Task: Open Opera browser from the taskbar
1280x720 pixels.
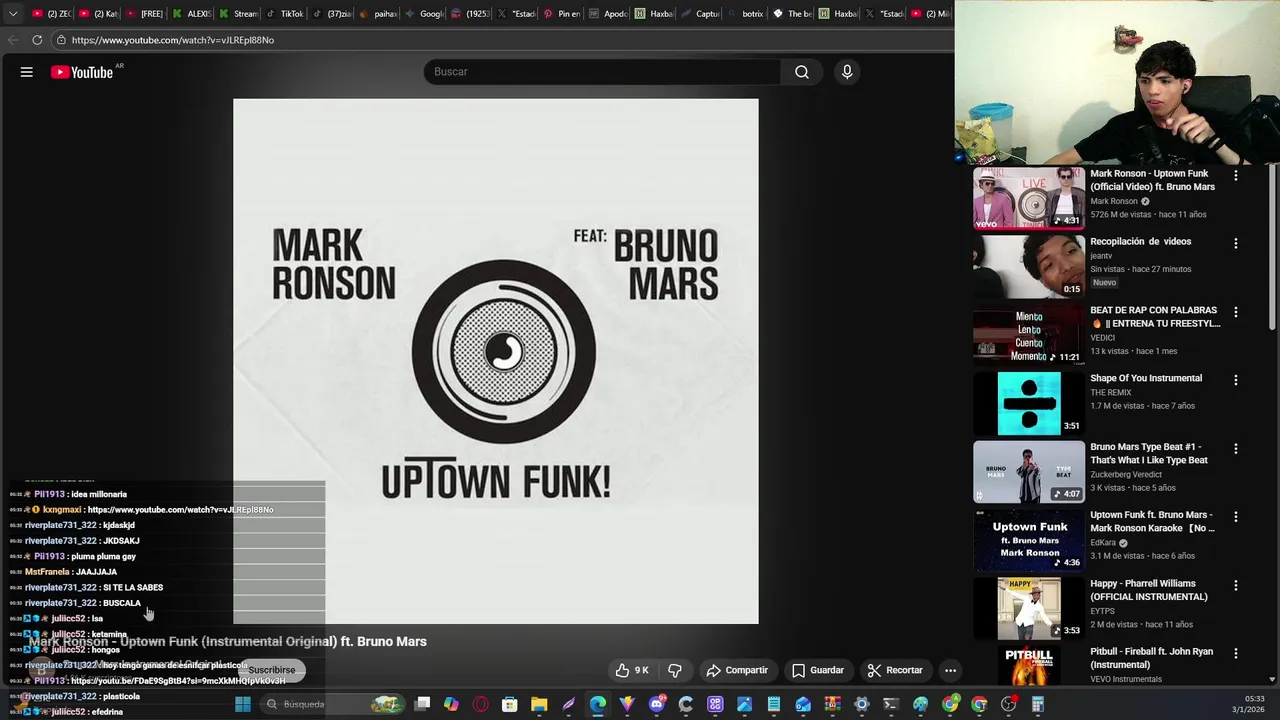Action: click(481, 704)
